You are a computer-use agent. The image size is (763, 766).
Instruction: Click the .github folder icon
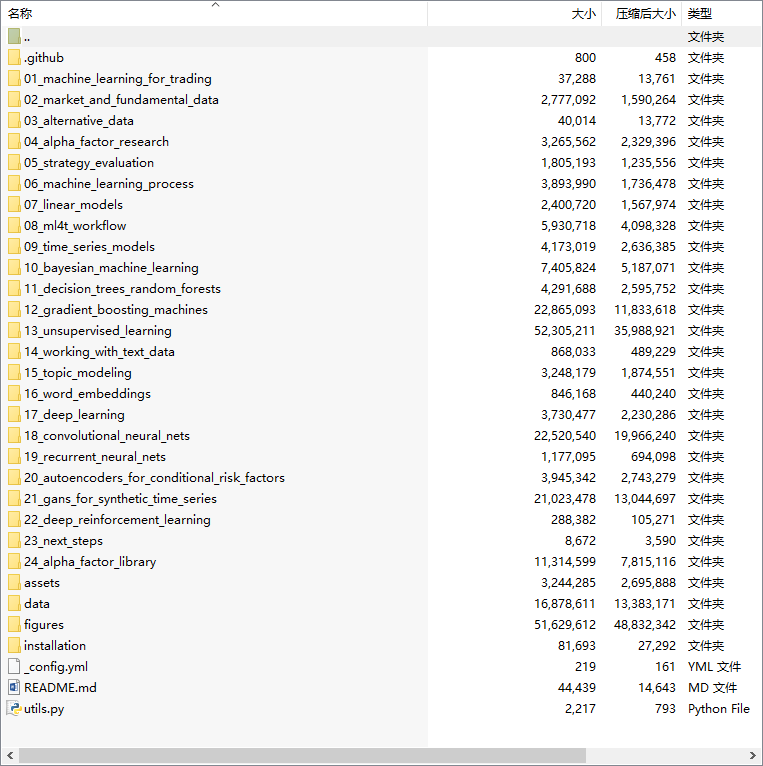tap(14, 57)
